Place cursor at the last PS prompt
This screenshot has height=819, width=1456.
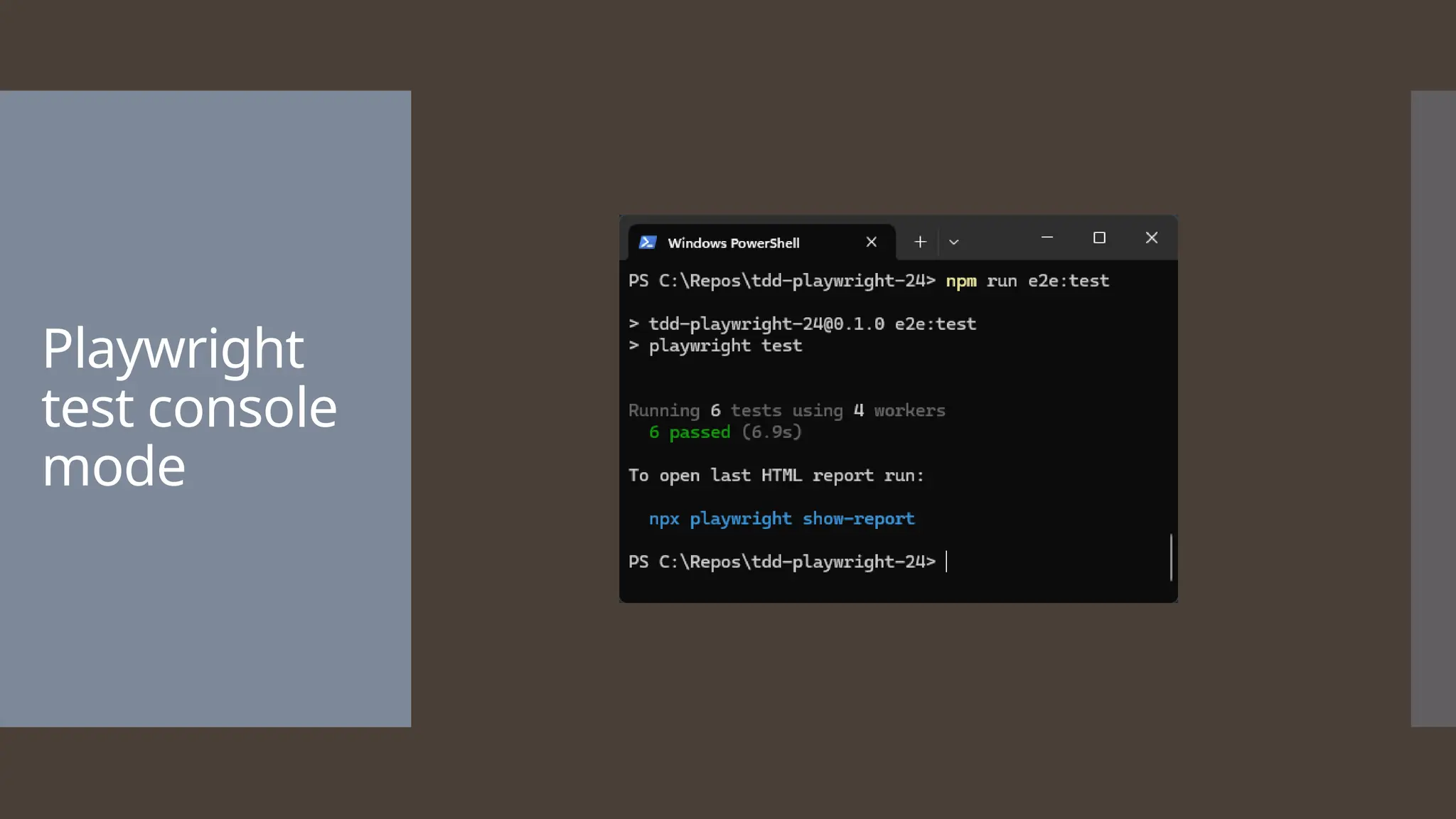click(x=947, y=562)
